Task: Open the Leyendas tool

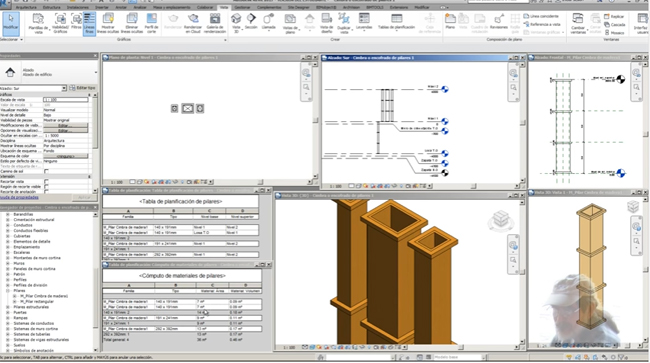Action: [x=364, y=22]
